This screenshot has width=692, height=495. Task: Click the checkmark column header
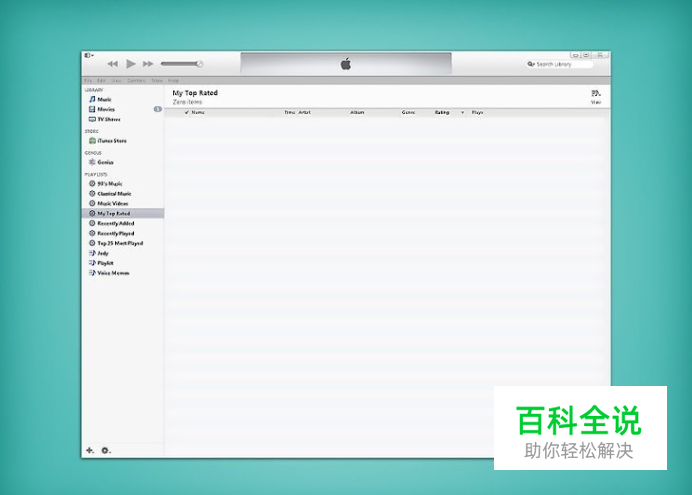click(x=187, y=112)
